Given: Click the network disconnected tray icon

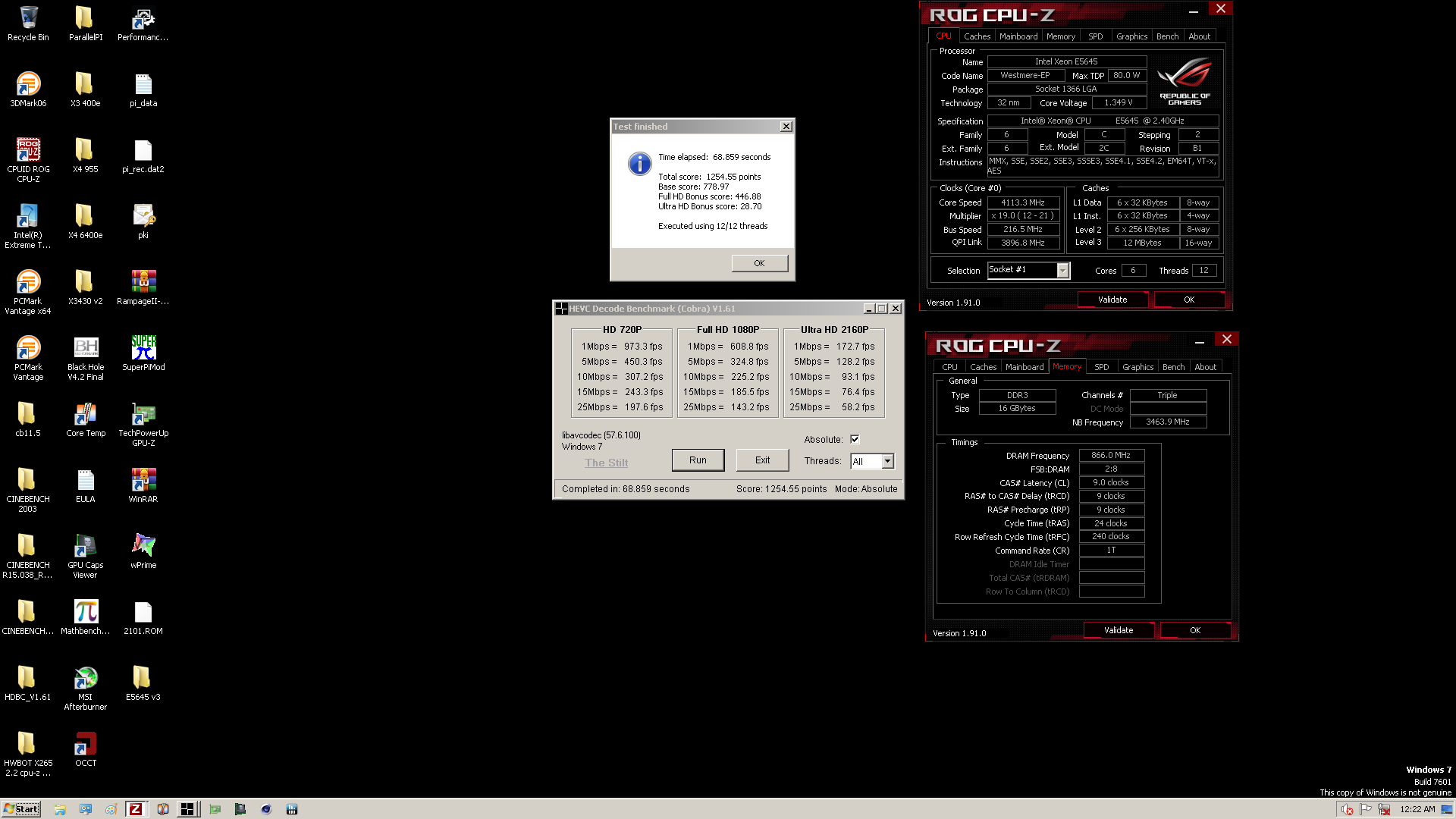Looking at the screenshot, I should (x=1384, y=809).
